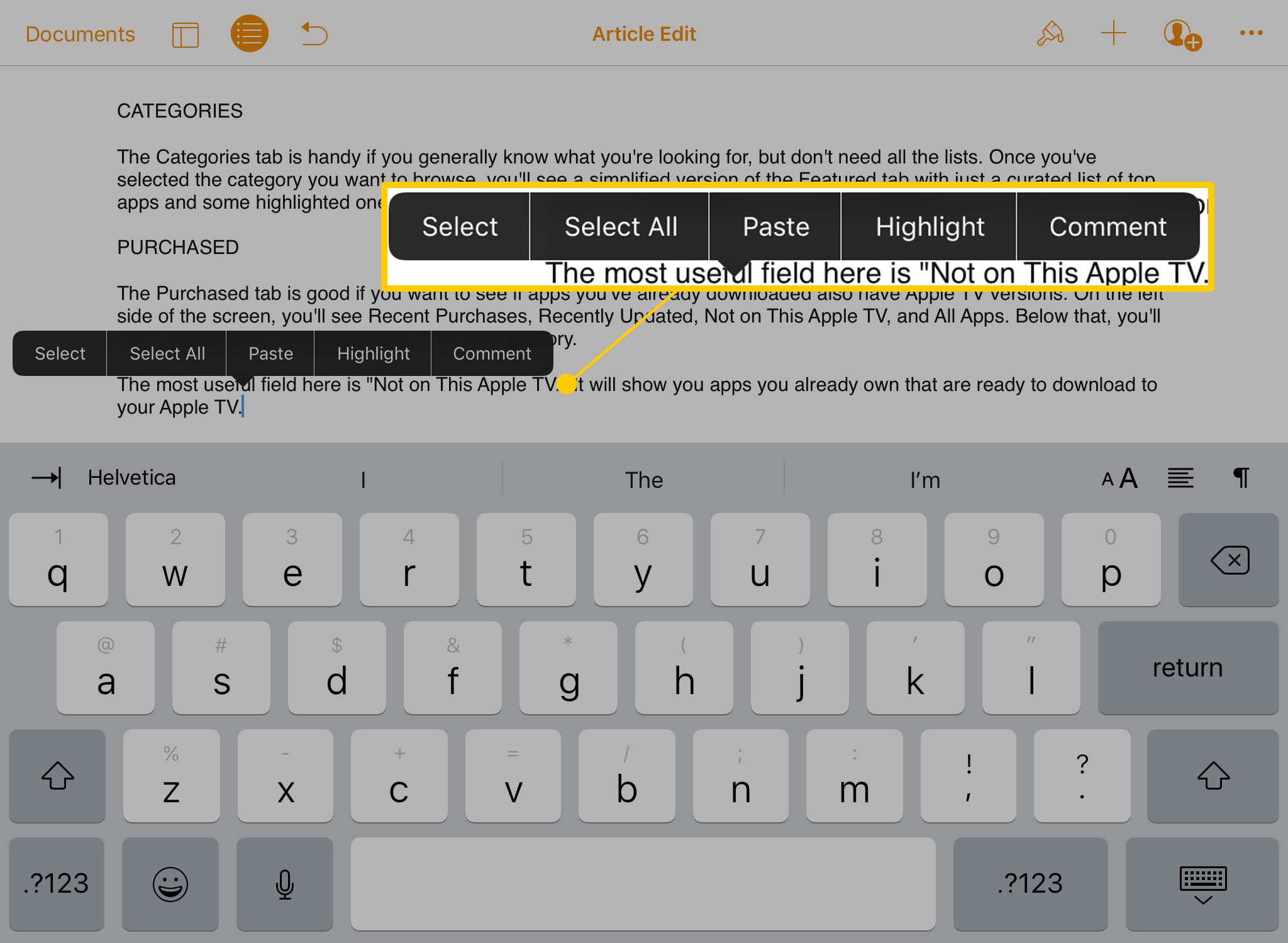
Task: Tap the Article Edit document title
Action: [644, 34]
